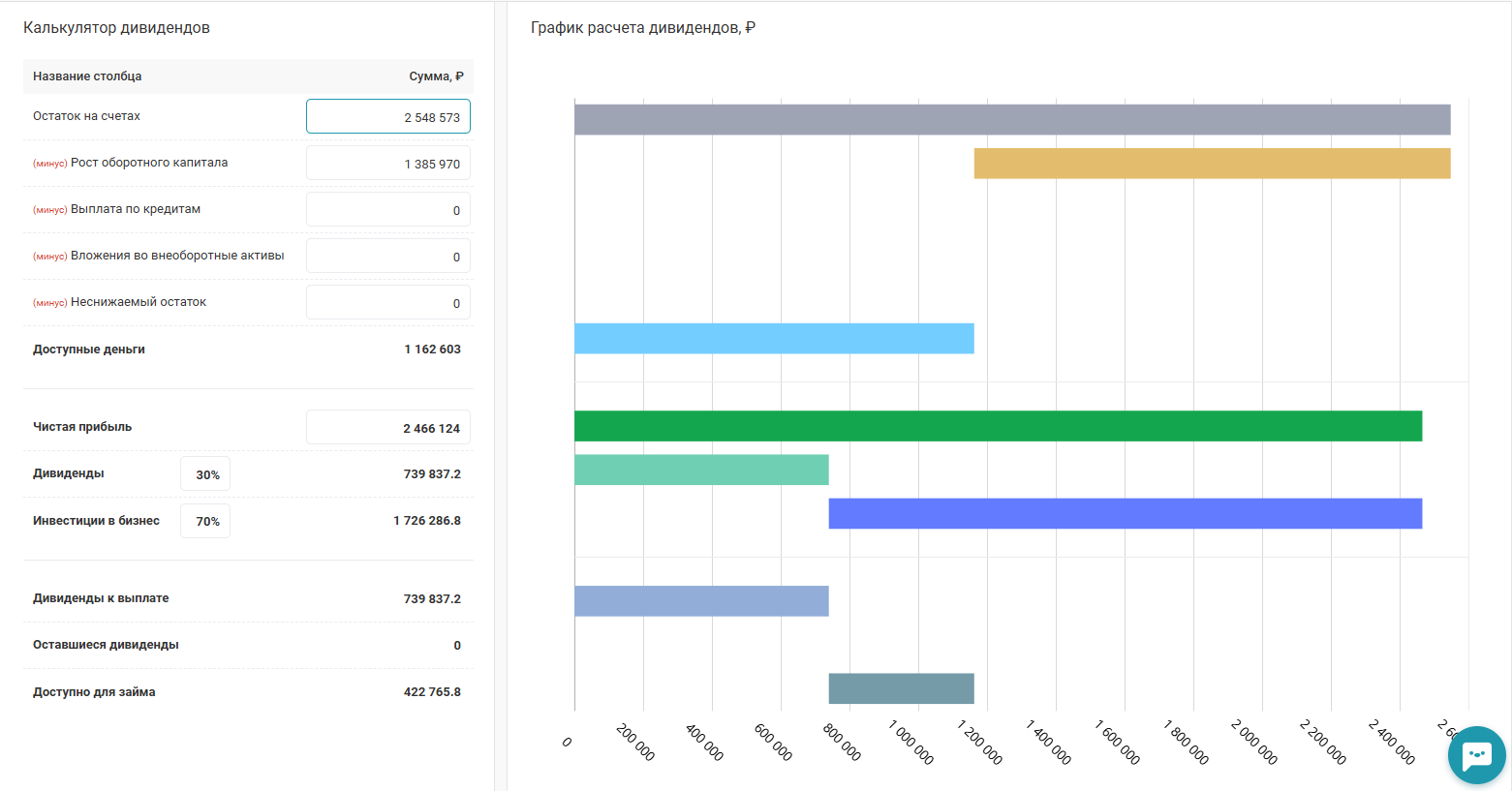Focus the 'Выплата по кредитам' input field
The width and height of the screenshot is (1512, 791).
[x=388, y=210]
